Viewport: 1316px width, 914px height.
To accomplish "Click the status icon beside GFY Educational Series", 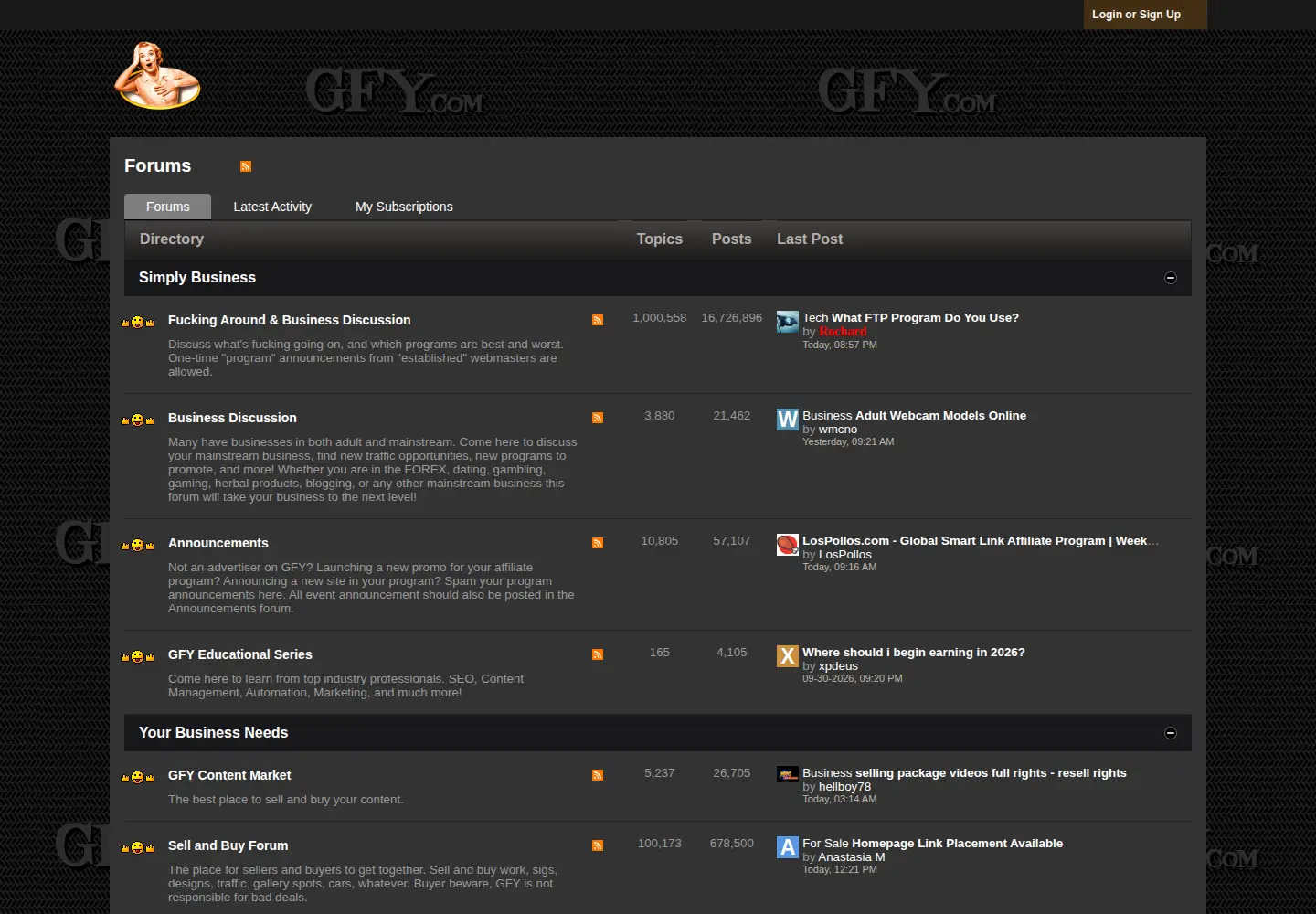I will click(137, 656).
